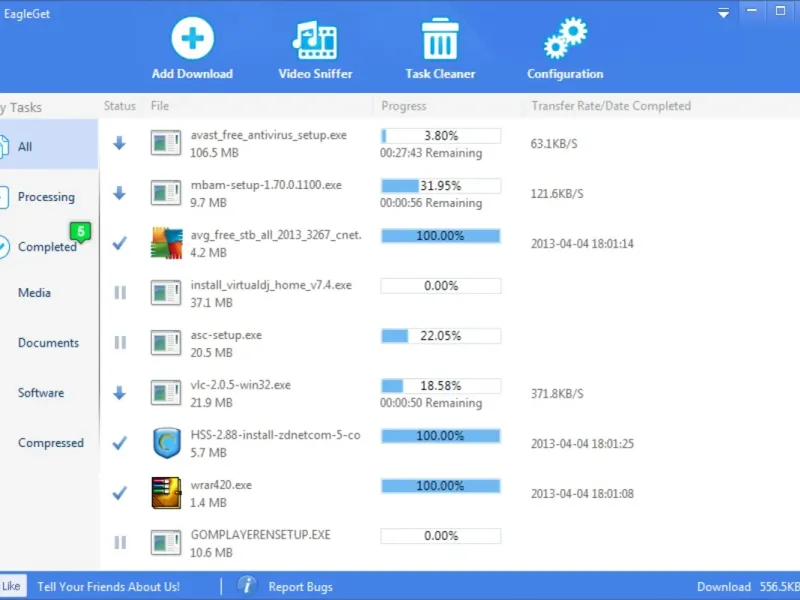Click the file icon of asc-setup.exe
This screenshot has width=800, height=600.
click(166, 343)
